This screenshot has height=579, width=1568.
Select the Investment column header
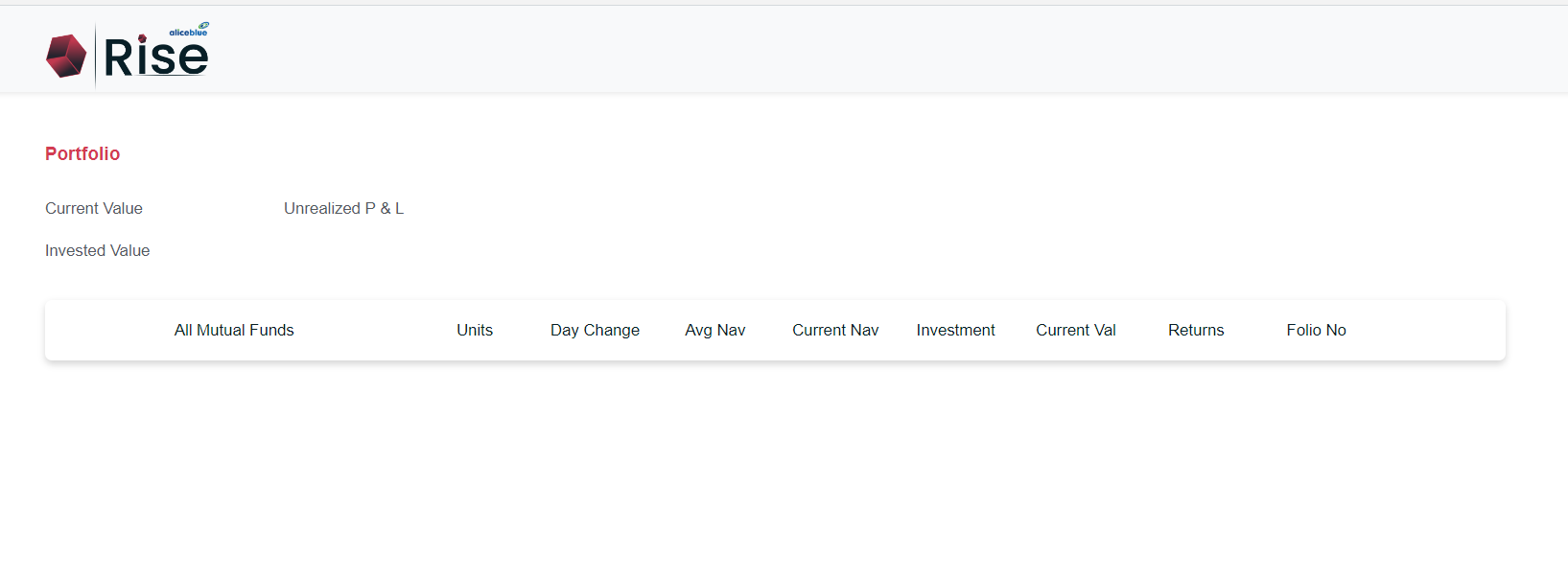[955, 330]
